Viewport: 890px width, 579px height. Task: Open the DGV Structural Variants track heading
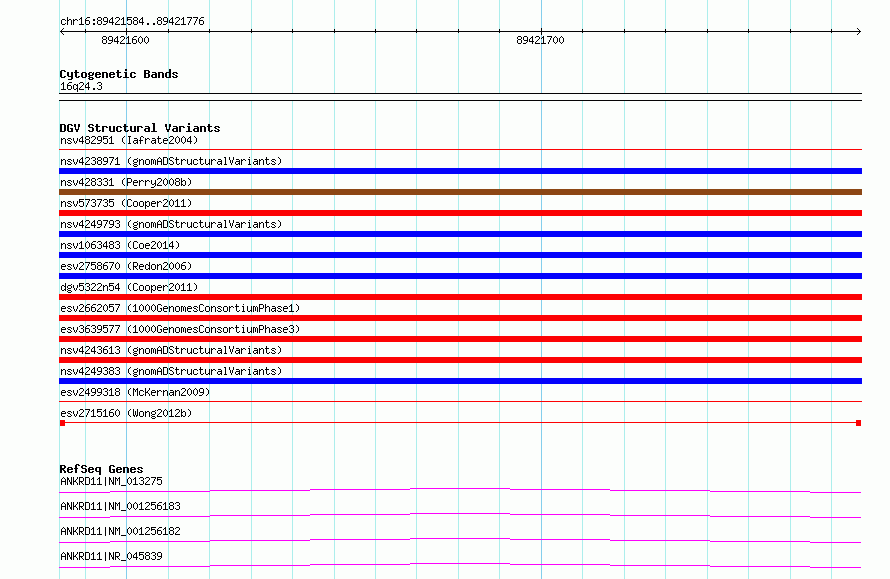[x=140, y=128]
